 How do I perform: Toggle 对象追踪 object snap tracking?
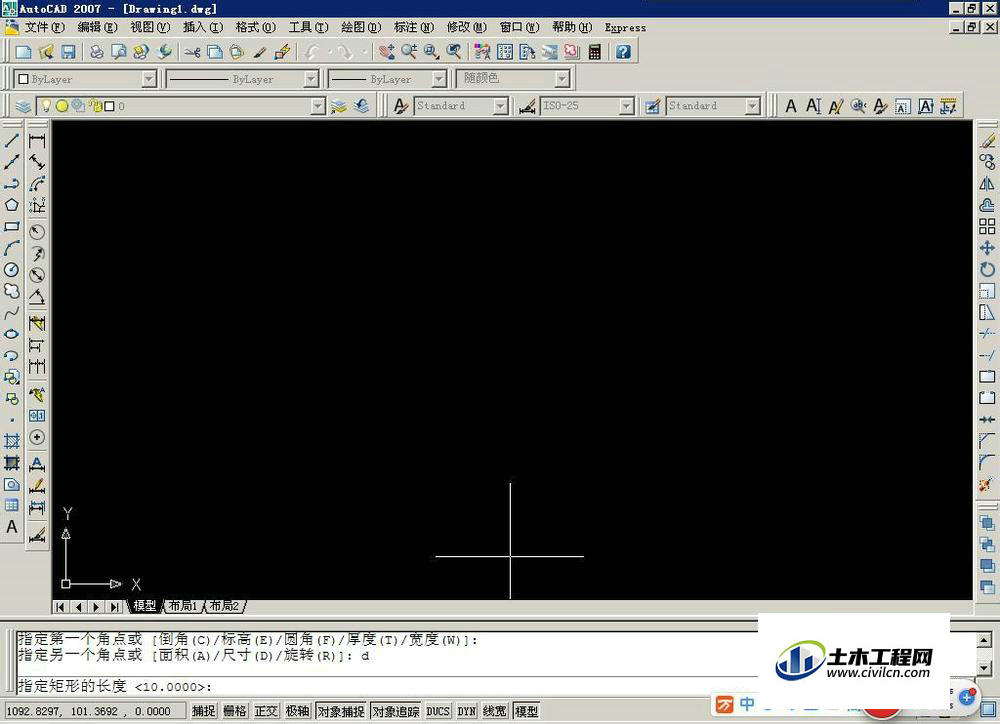(396, 711)
